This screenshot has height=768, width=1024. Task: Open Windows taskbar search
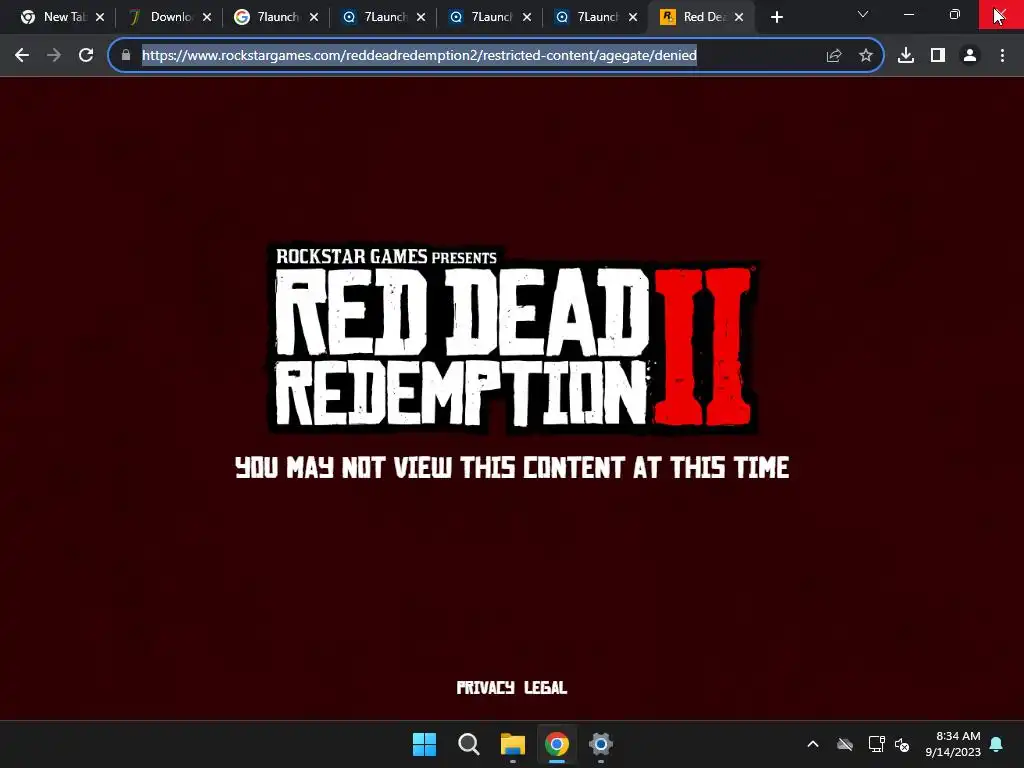pyautogui.click(x=468, y=744)
